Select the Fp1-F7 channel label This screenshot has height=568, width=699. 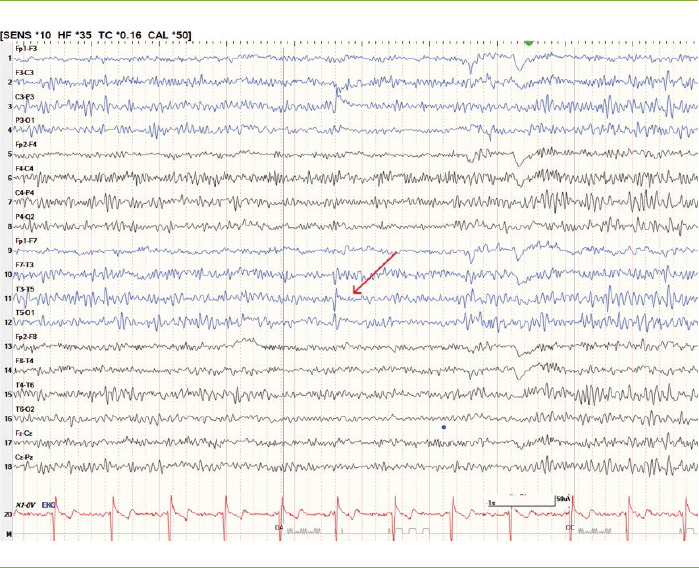tap(26, 241)
